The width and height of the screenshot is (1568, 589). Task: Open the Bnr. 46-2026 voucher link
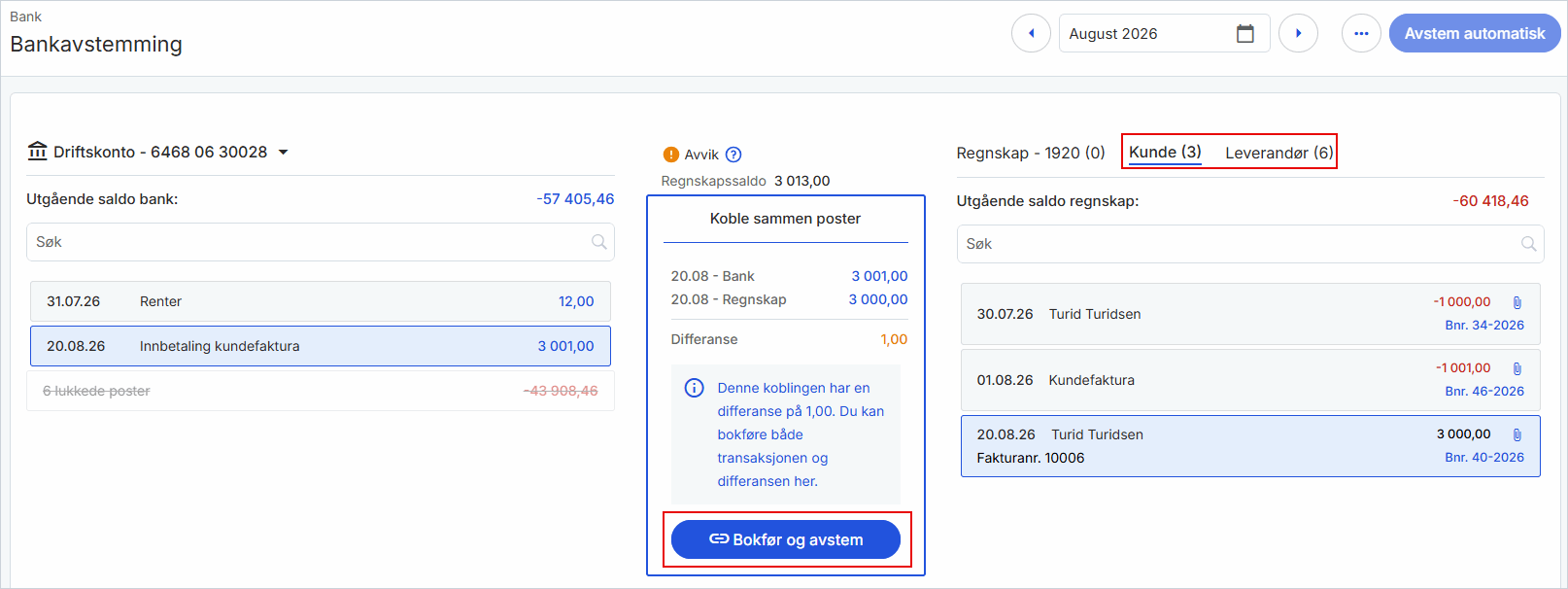(1484, 392)
